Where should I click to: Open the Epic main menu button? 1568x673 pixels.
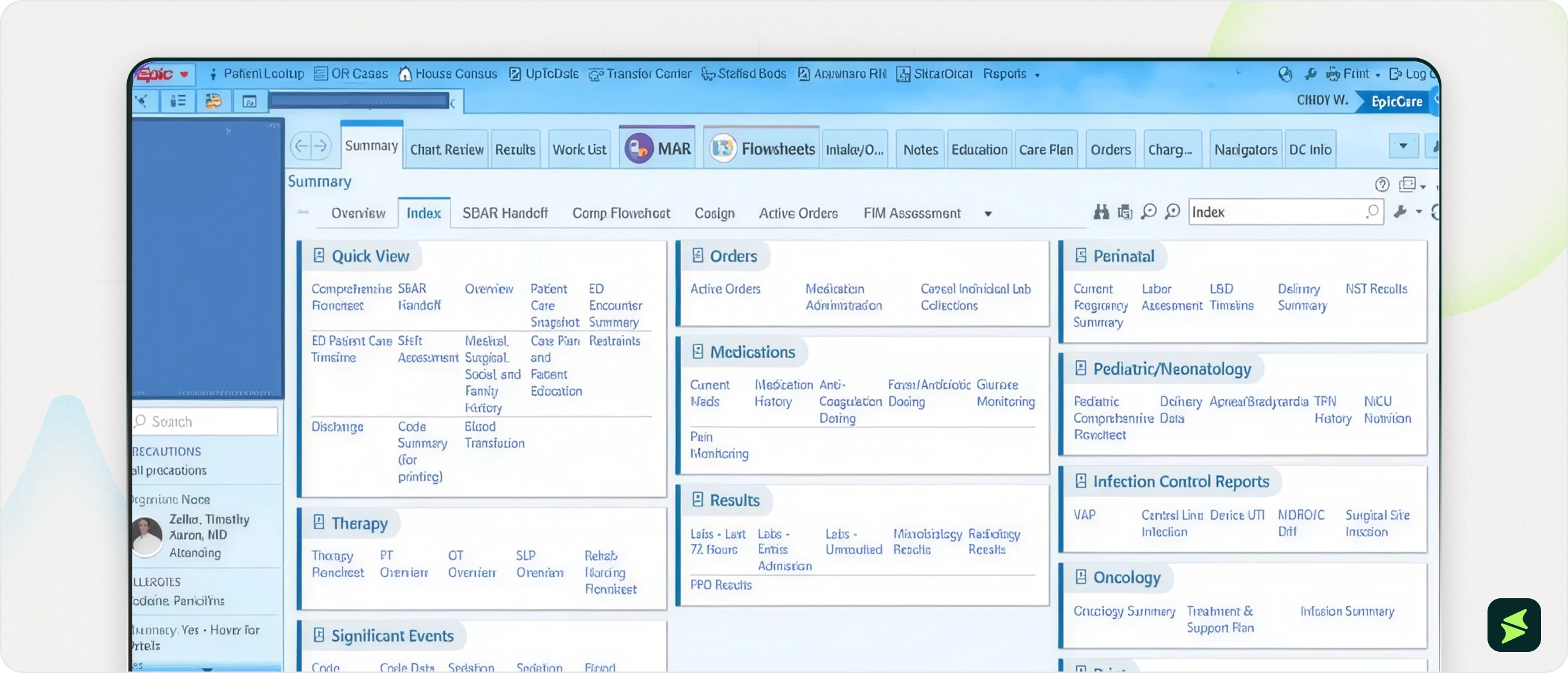point(164,74)
